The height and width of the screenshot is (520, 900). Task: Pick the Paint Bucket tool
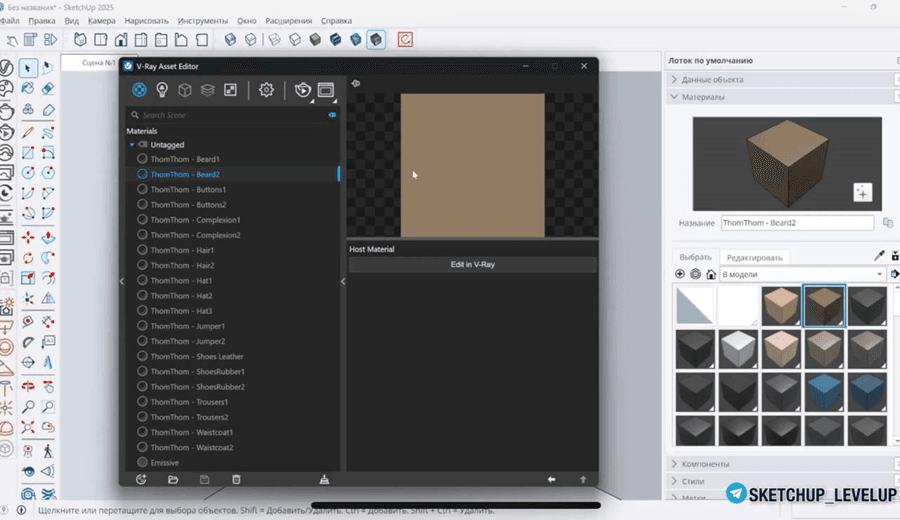pos(28,89)
